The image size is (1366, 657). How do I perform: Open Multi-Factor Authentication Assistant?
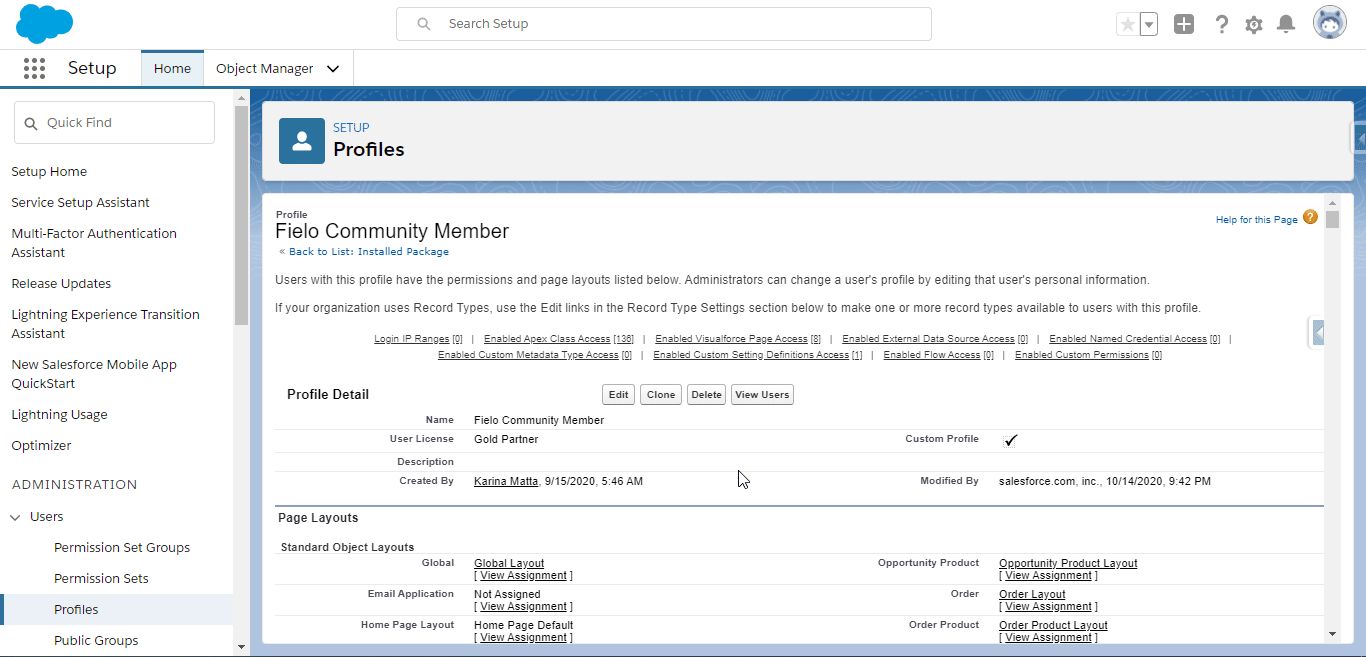pyautogui.click(x=94, y=243)
